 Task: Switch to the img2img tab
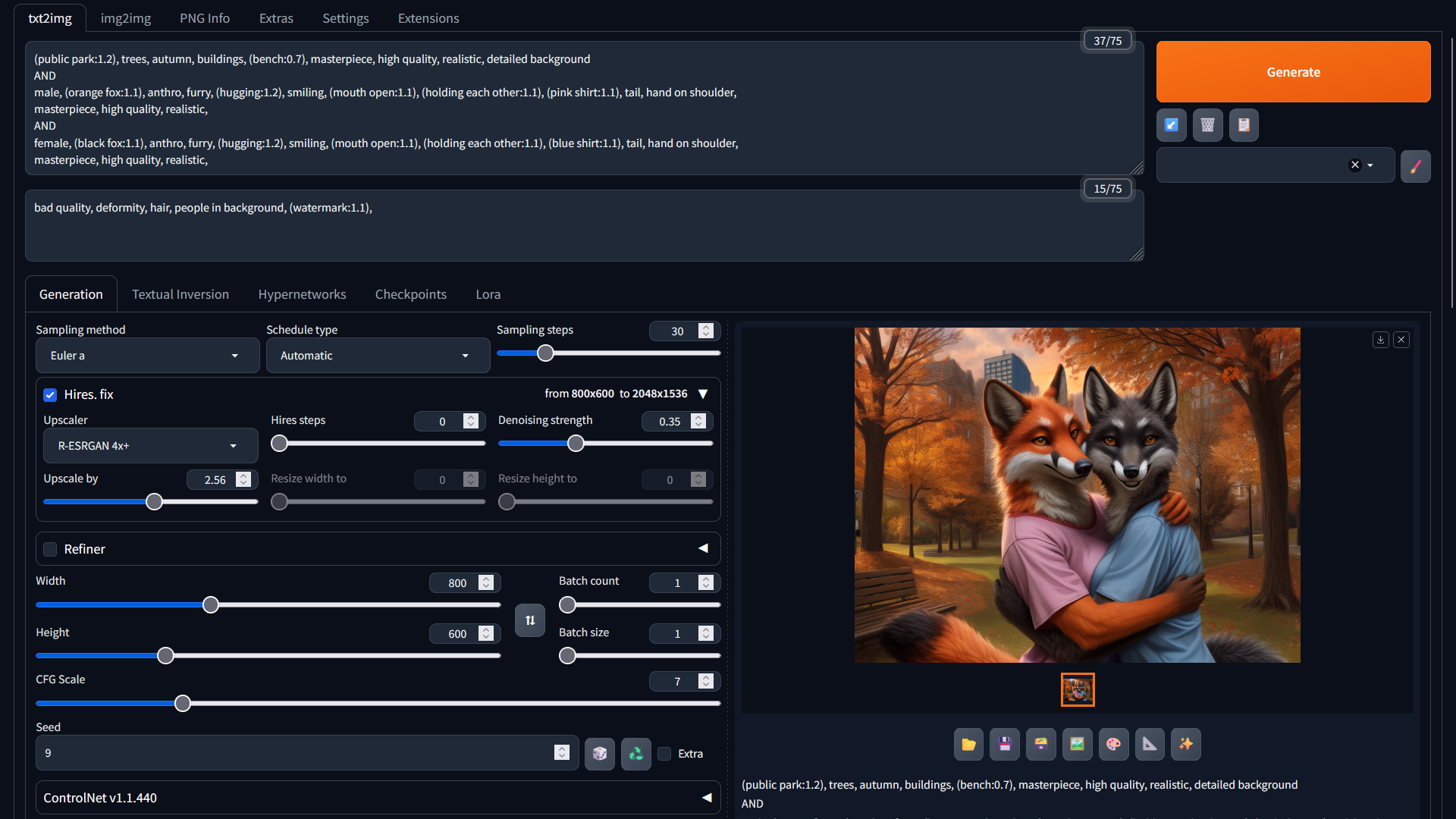[125, 18]
